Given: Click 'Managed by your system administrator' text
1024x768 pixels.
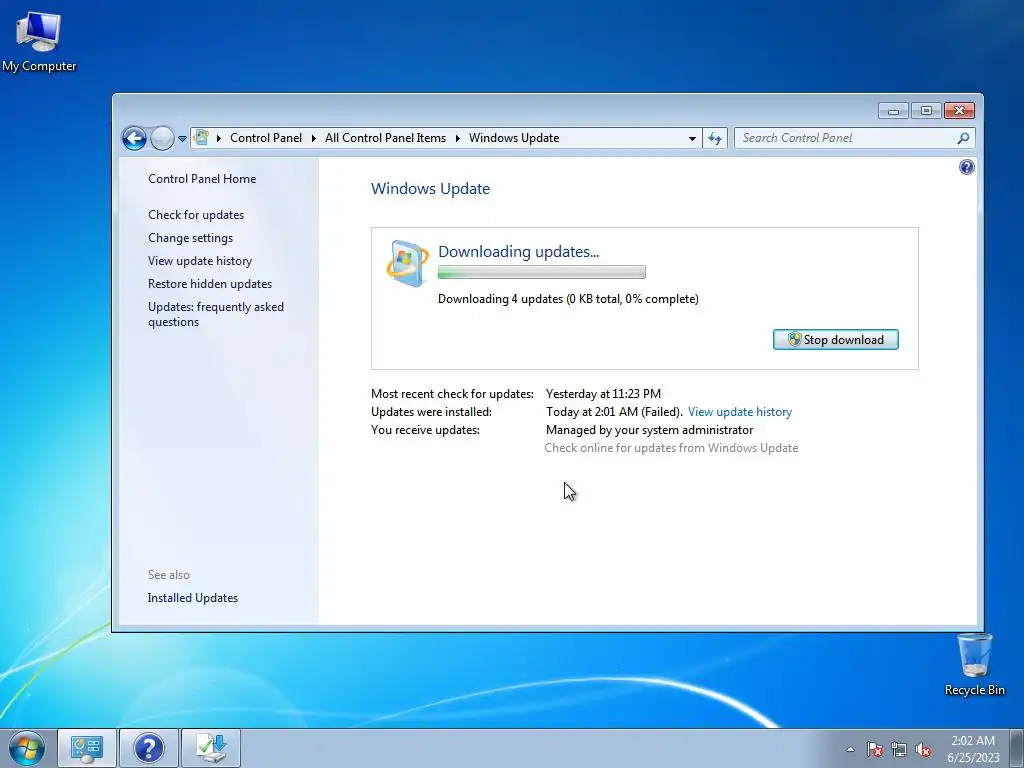Looking at the screenshot, I should tap(649, 430).
